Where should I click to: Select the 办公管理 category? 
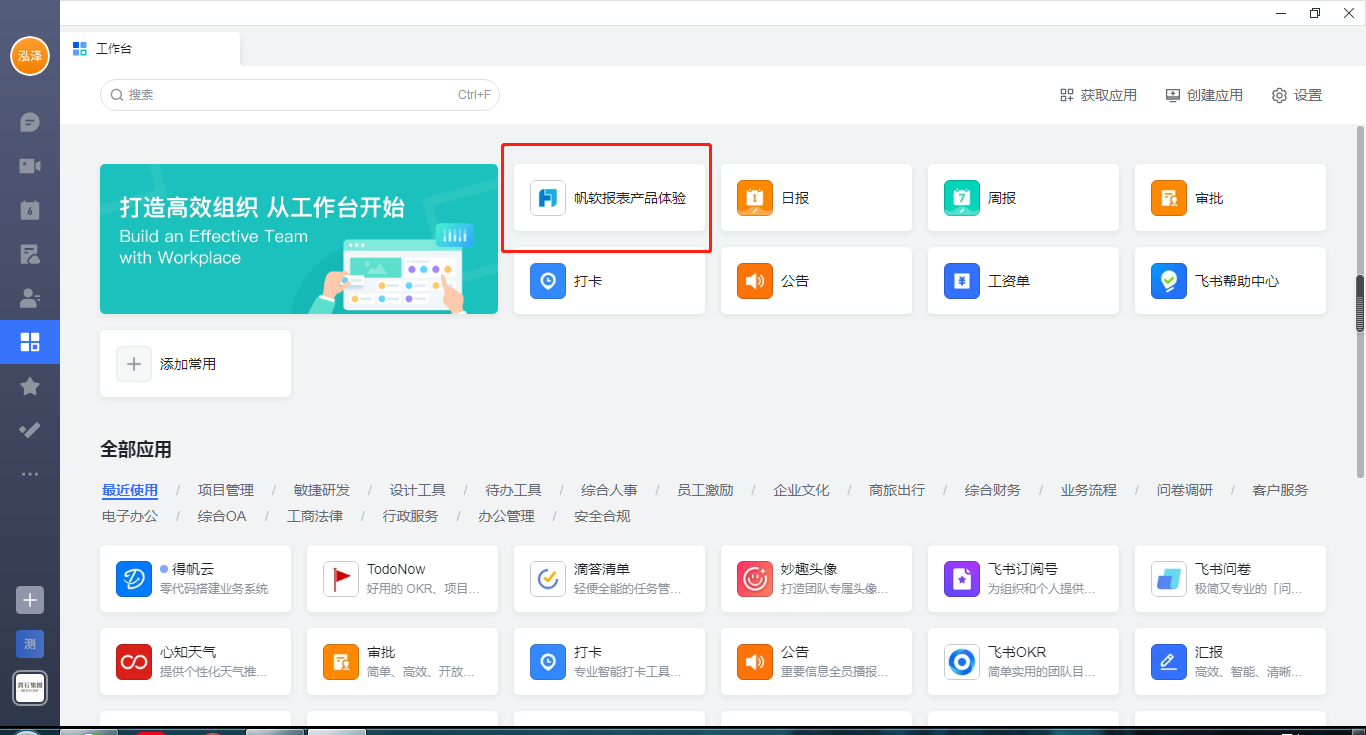tap(506, 516)
